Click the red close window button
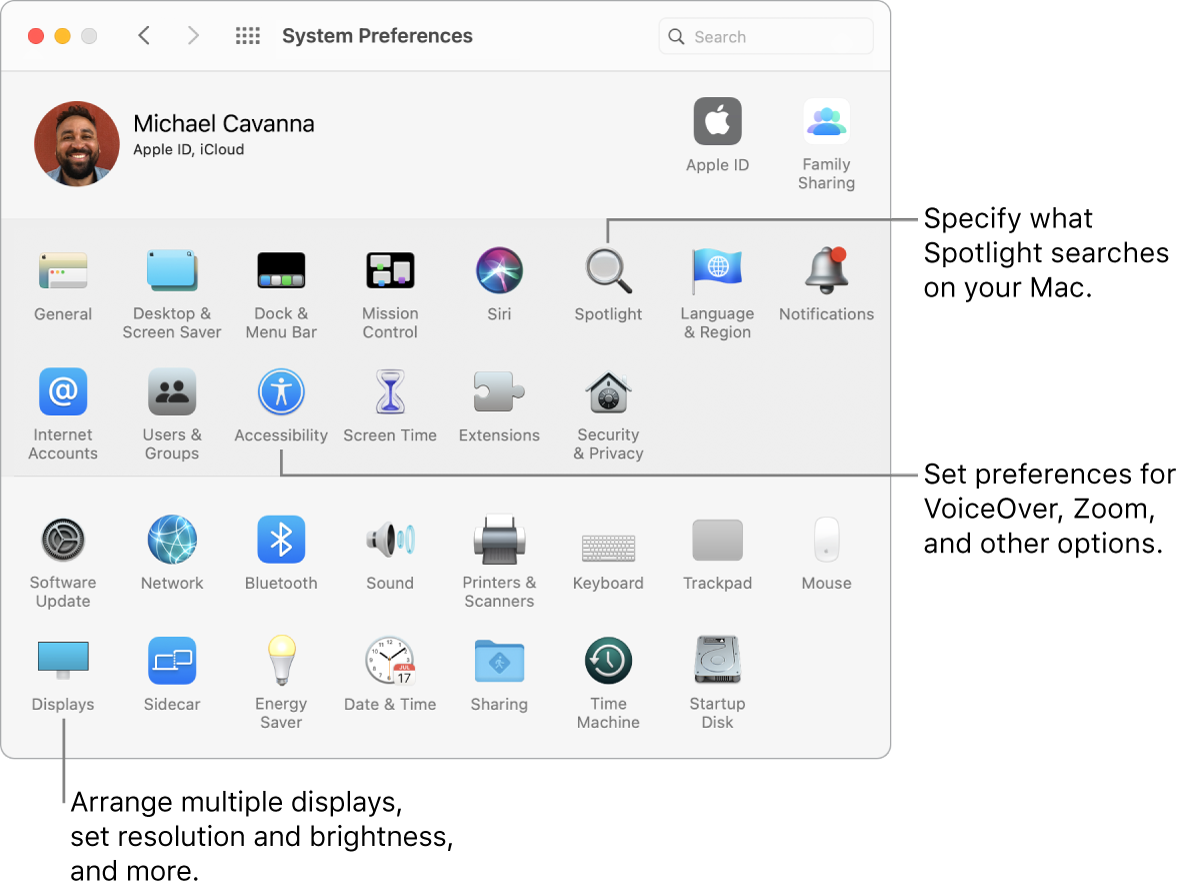The width and height of the screenshot is (1184, 894). click(x=35, y=36)
